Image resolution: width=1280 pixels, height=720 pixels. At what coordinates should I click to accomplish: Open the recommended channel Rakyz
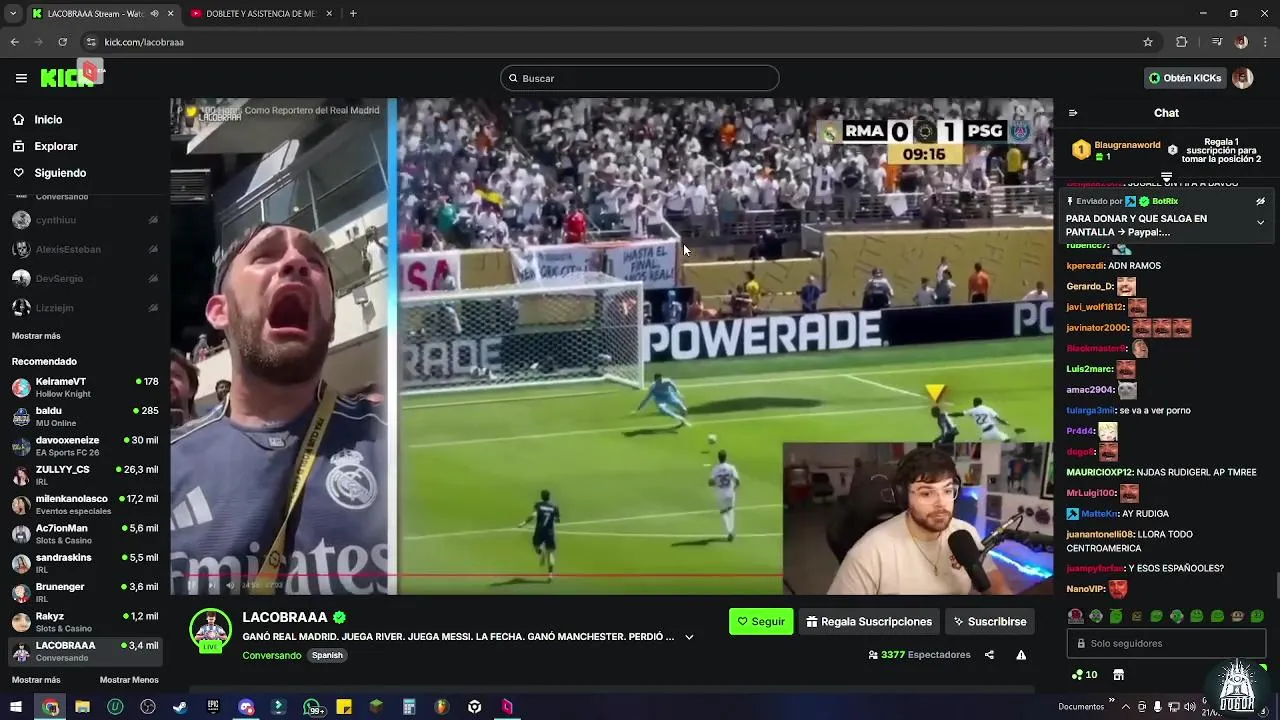(x=85, y=621)
